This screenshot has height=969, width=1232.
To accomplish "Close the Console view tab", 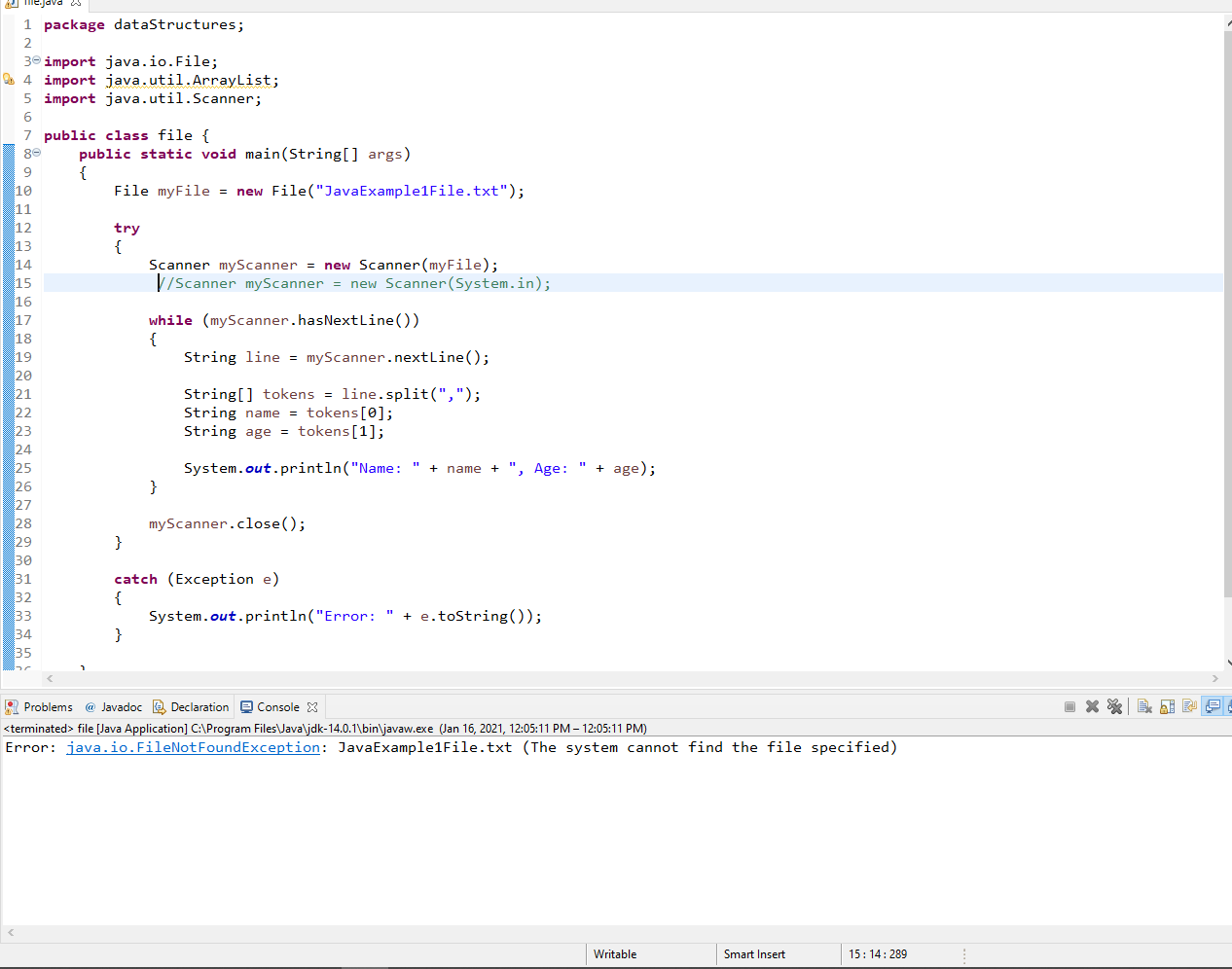I will 312,707.
